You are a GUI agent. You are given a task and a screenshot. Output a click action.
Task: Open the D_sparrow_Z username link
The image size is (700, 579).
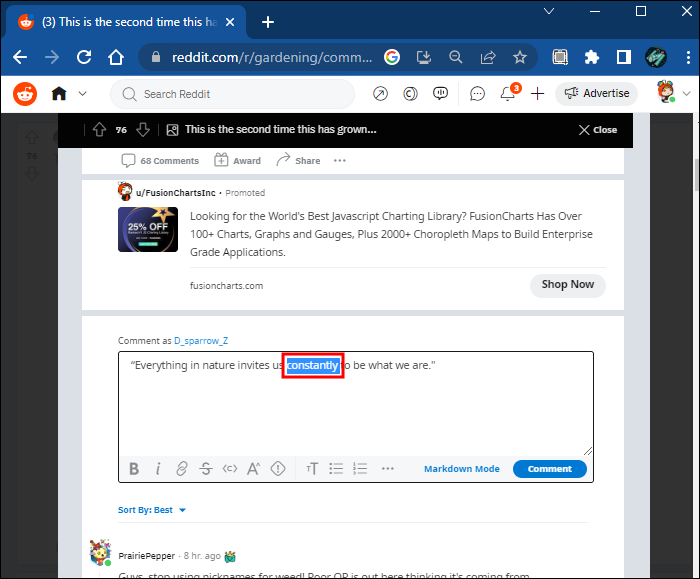point(201,341)
